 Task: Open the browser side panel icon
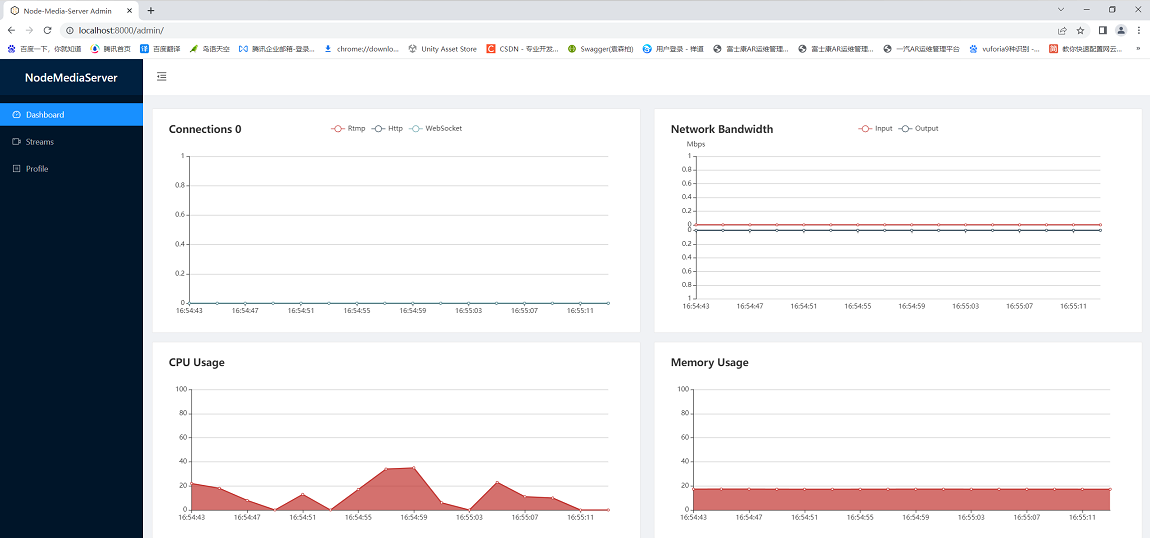1103,30
